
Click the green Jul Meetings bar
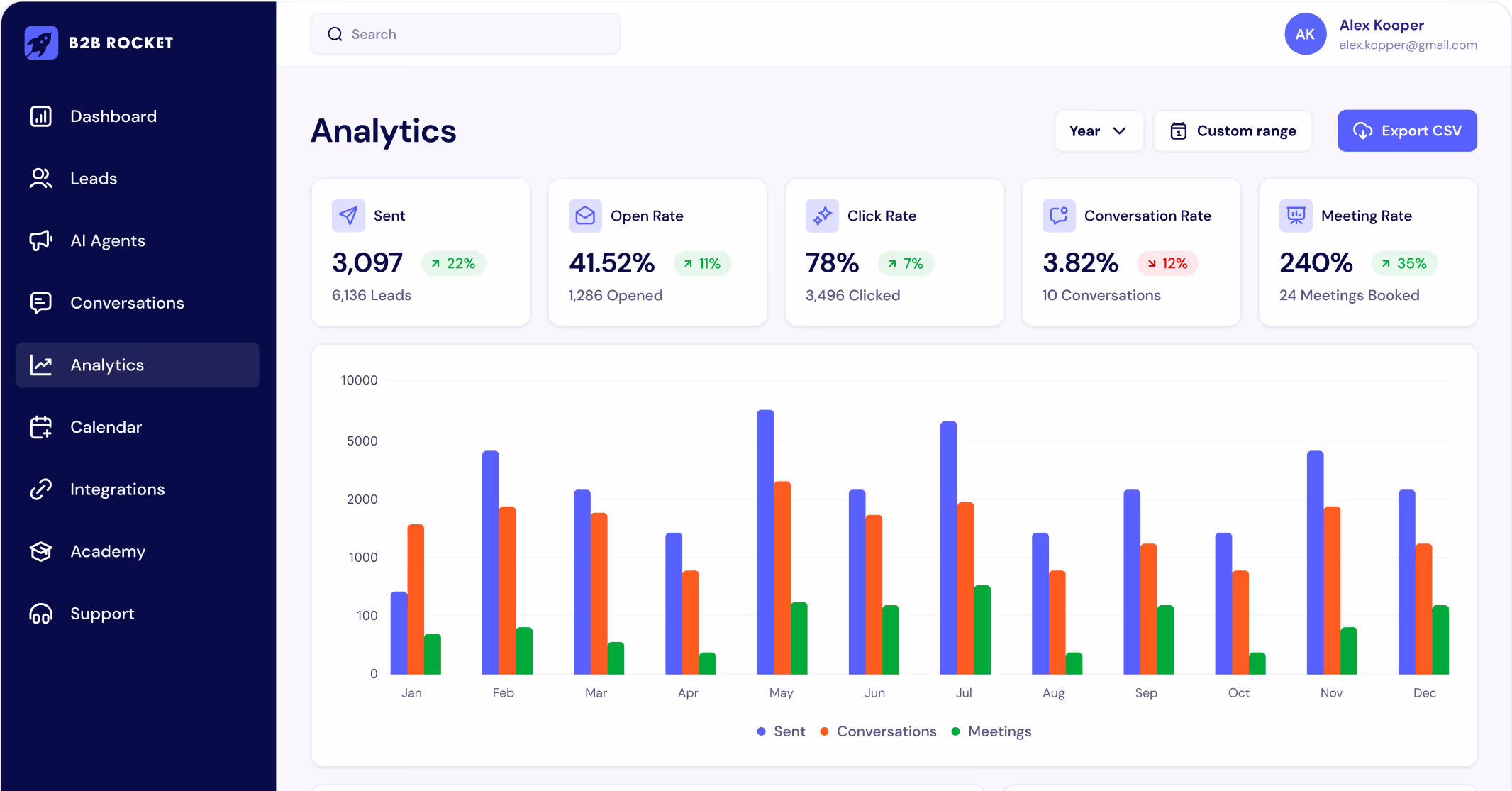[982, 630]
